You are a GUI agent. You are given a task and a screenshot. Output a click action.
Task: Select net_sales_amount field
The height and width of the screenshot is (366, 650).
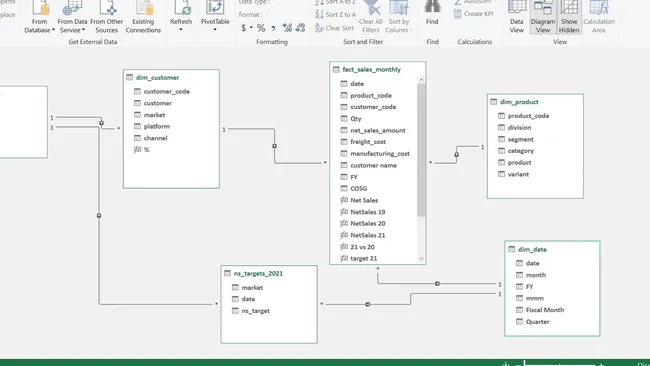point(378,131)
